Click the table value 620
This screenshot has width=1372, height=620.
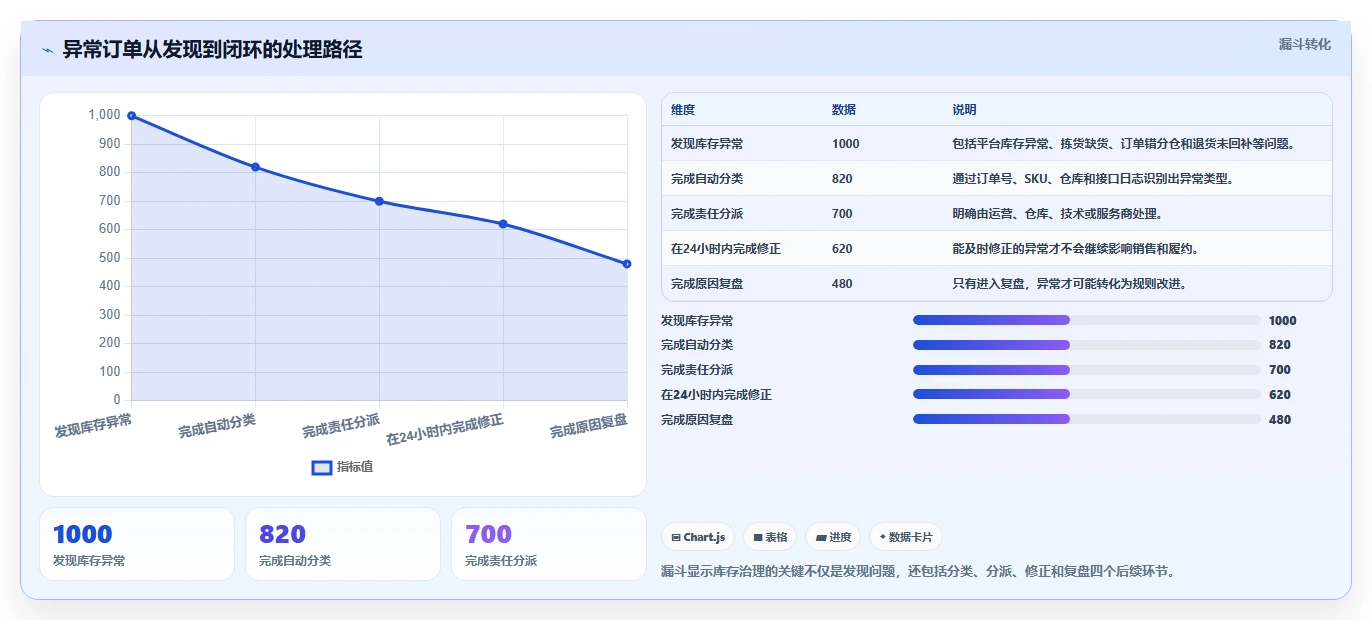point(842,249)
